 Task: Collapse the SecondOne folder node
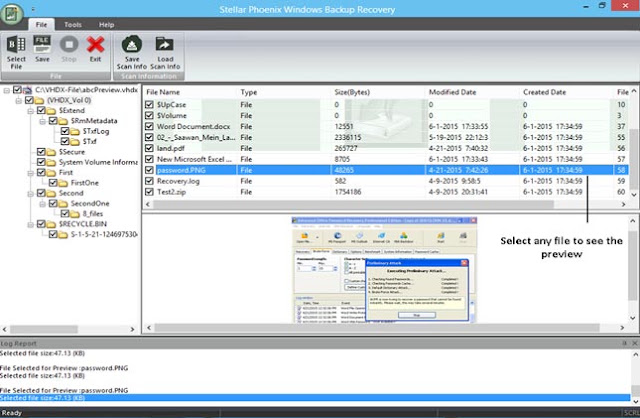42,204
